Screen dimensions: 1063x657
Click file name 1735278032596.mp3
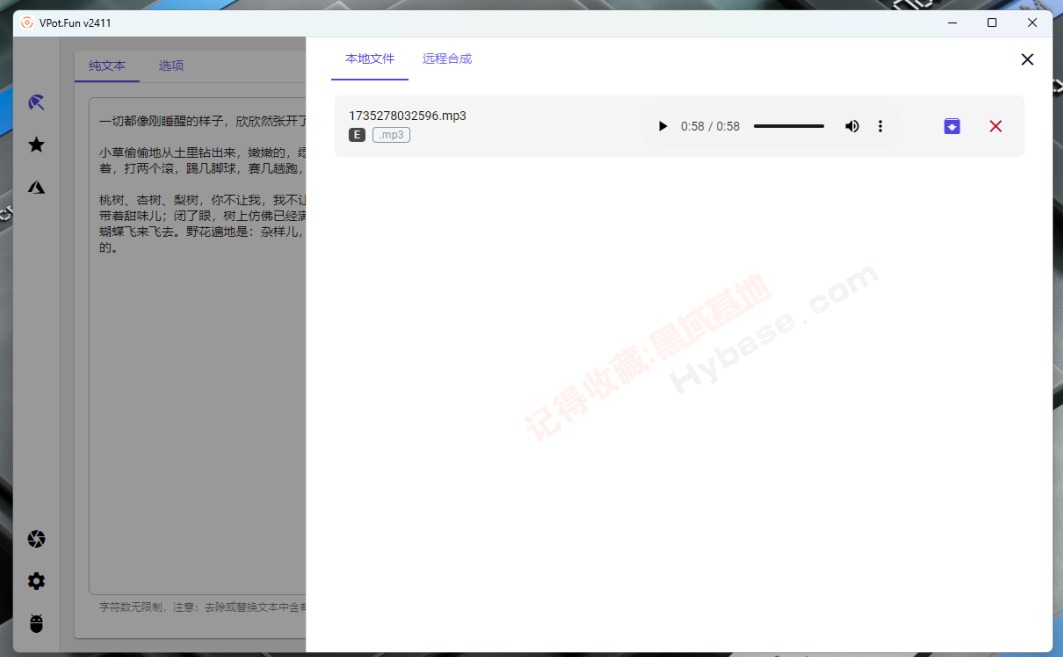pos(407,116)
